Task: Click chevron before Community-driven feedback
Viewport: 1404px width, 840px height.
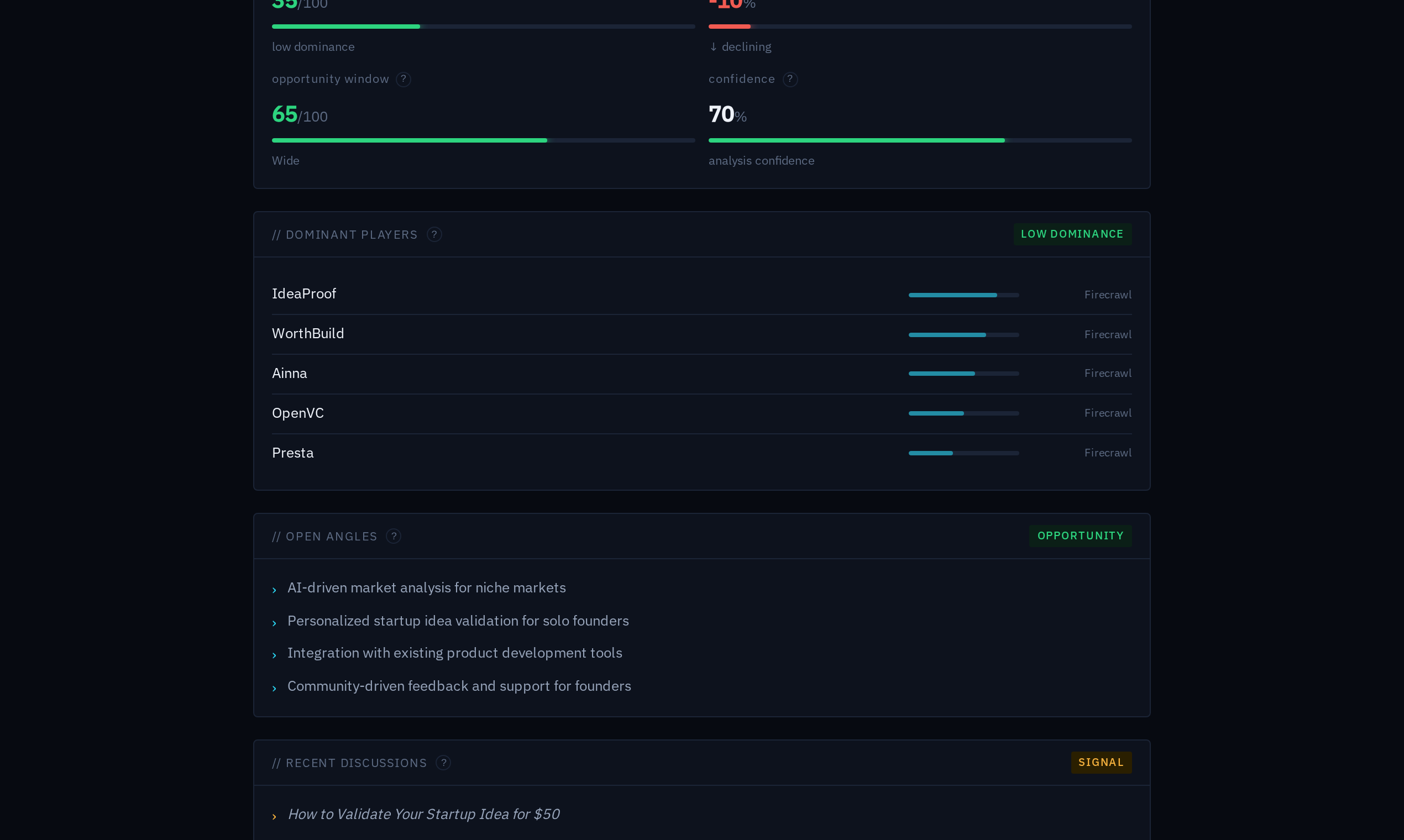Action: pyautogui.click(x=275, y=689)
